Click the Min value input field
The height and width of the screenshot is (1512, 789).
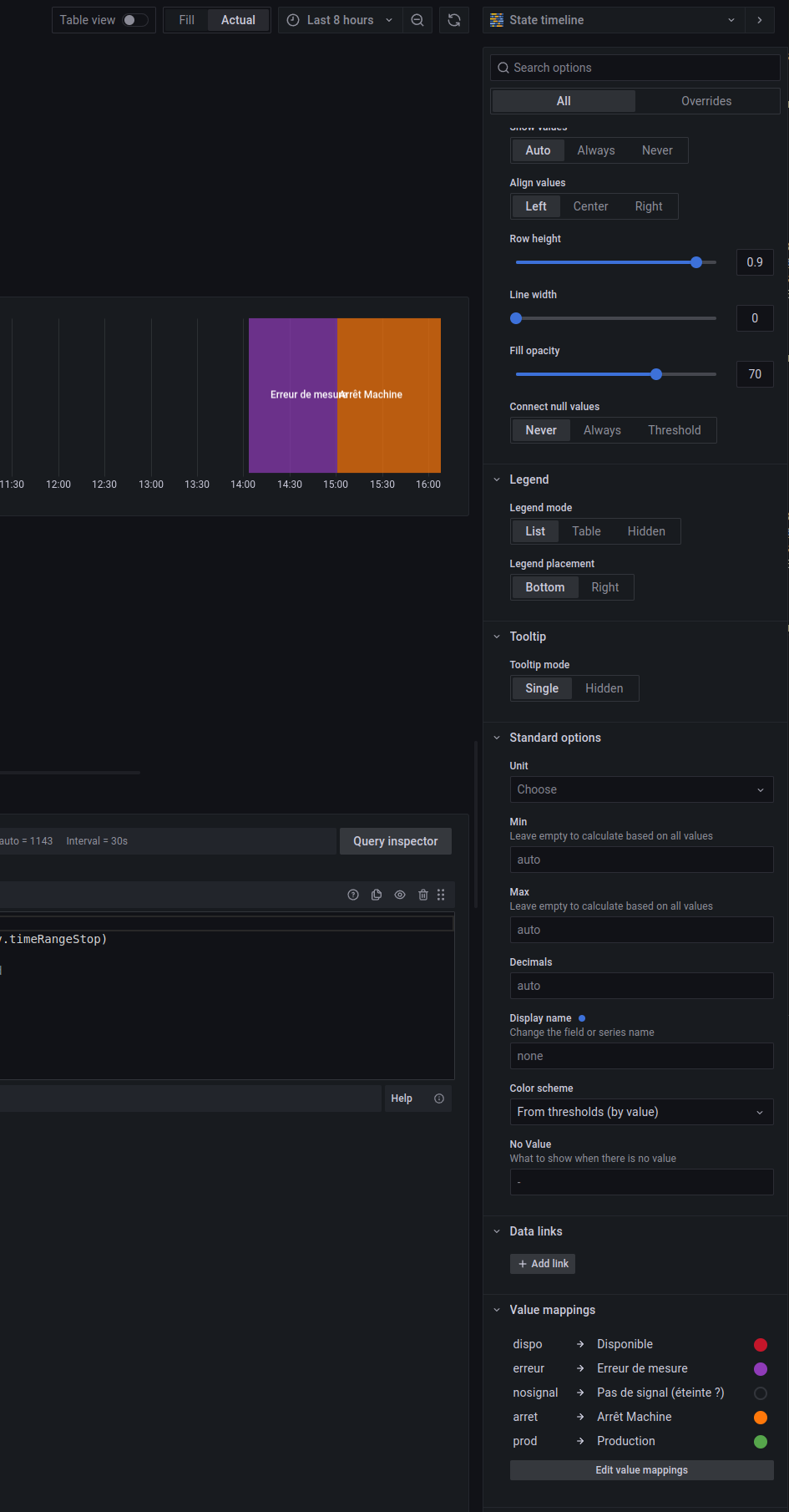[x=641, y=860]
